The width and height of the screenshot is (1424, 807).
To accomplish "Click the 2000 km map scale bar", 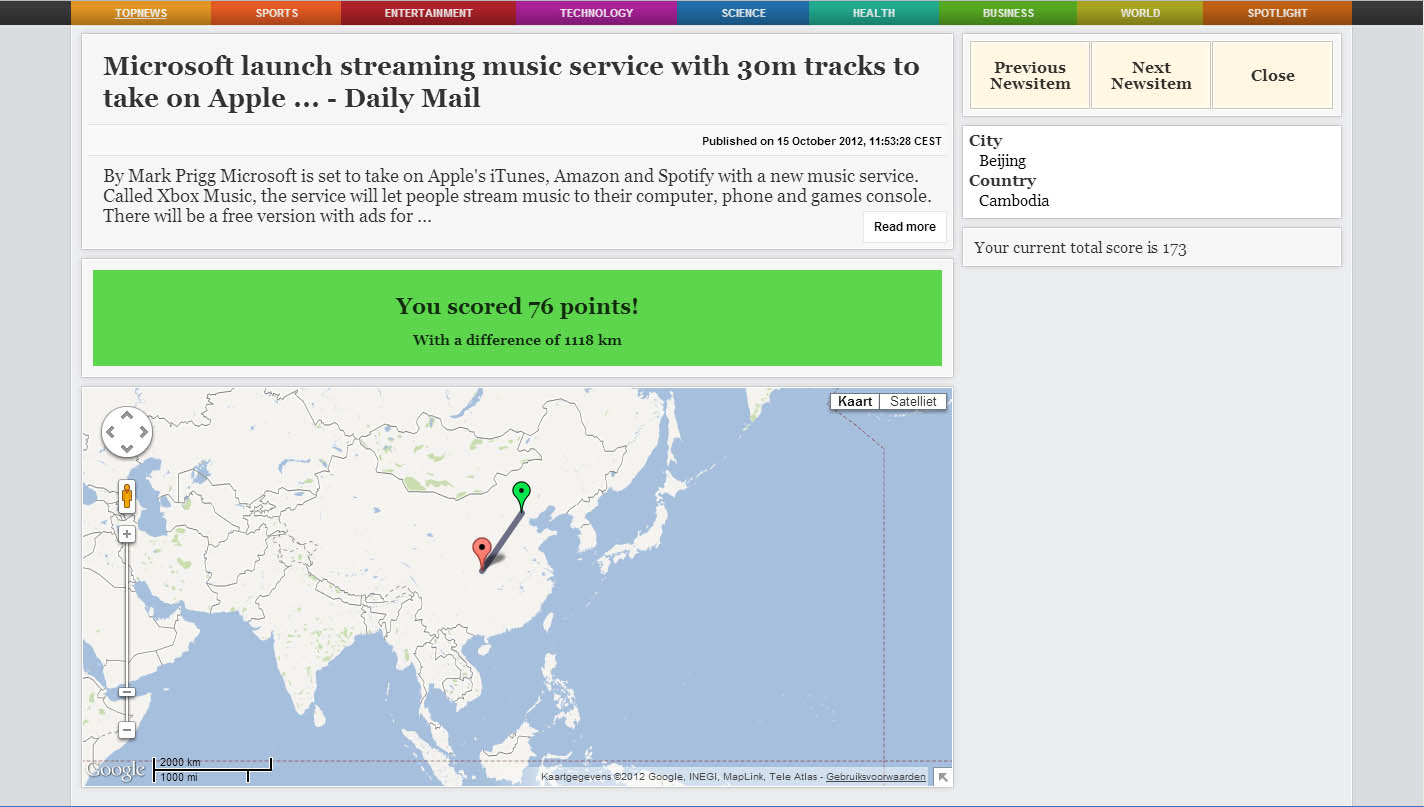I will 212,763.
